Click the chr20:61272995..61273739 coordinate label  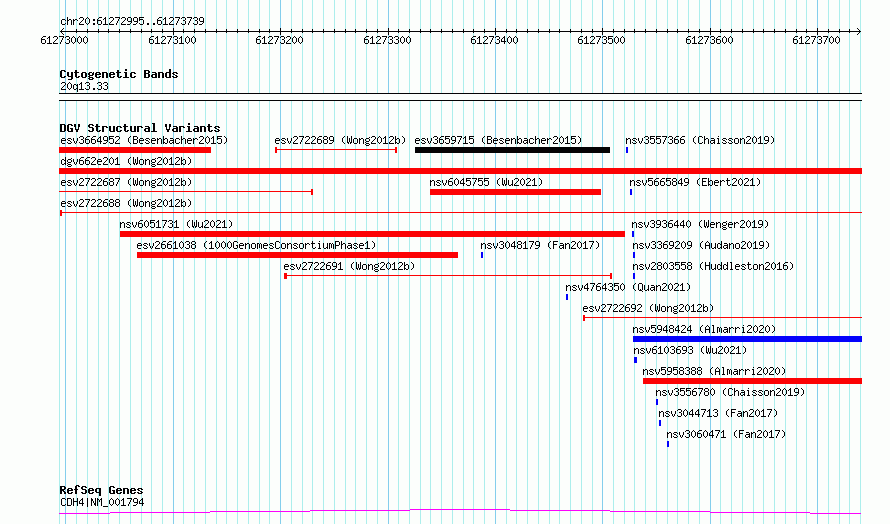[x=132, y=21]
